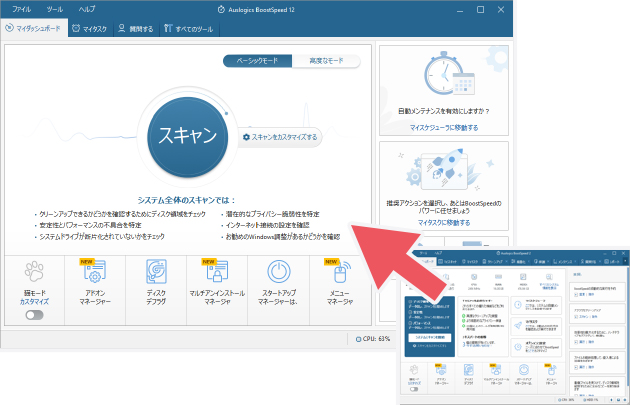Open スキャンをカスタマイズする scan settings
Viewport: 630px width, 405px height.
coord(279,137)
